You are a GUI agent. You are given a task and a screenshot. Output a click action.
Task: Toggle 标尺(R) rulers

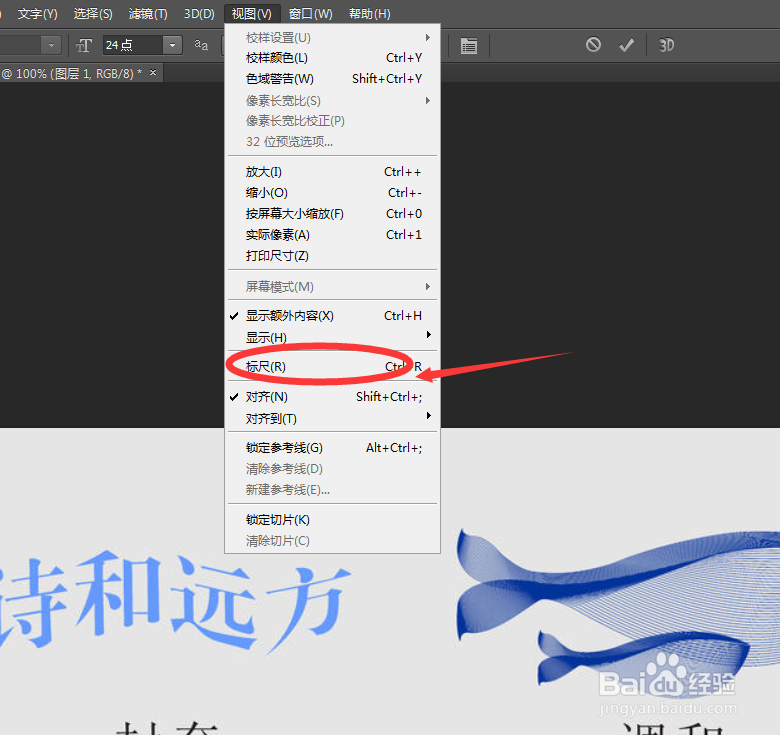coord(332,367)
